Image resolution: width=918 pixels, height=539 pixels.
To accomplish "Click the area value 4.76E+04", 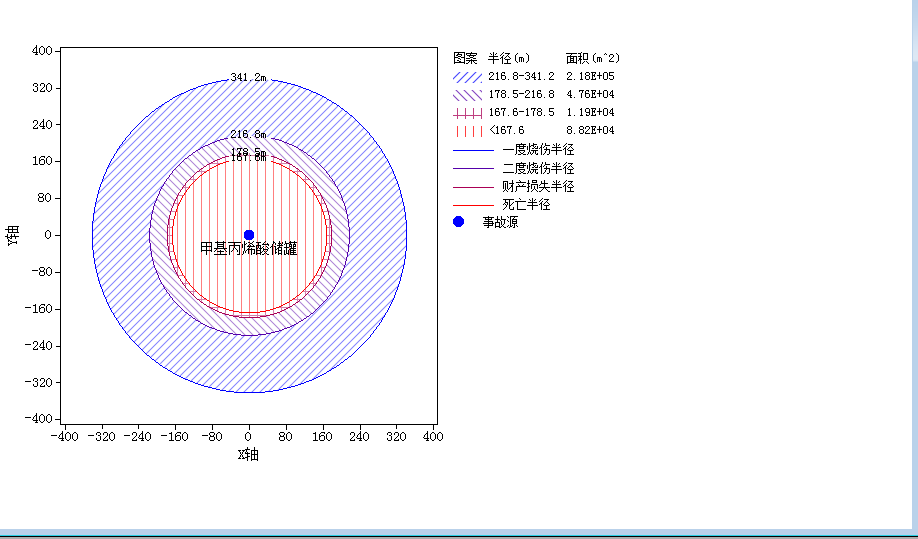I will tap(590, 94).
